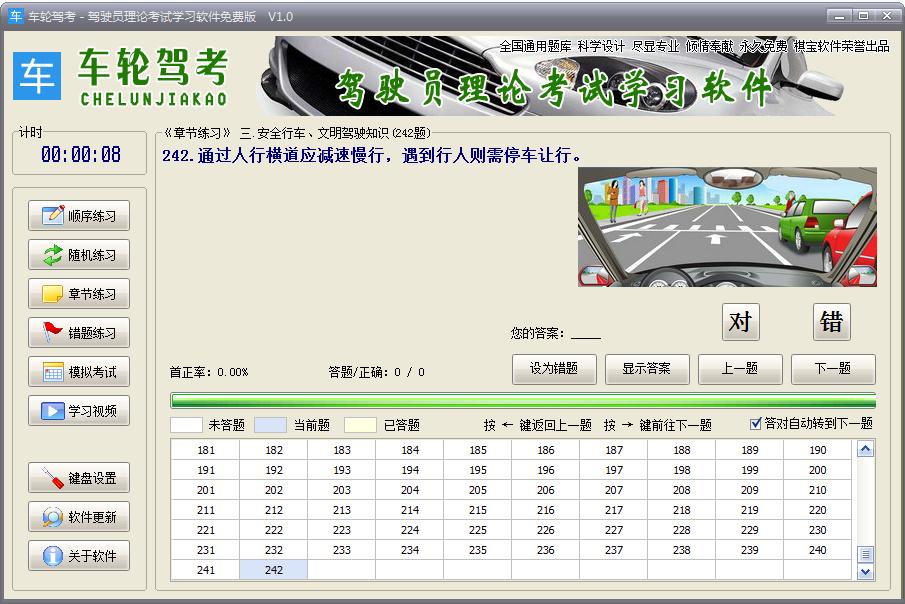
Task: Answer 错 (false) for the question
Action: click(x=831, y=322)
